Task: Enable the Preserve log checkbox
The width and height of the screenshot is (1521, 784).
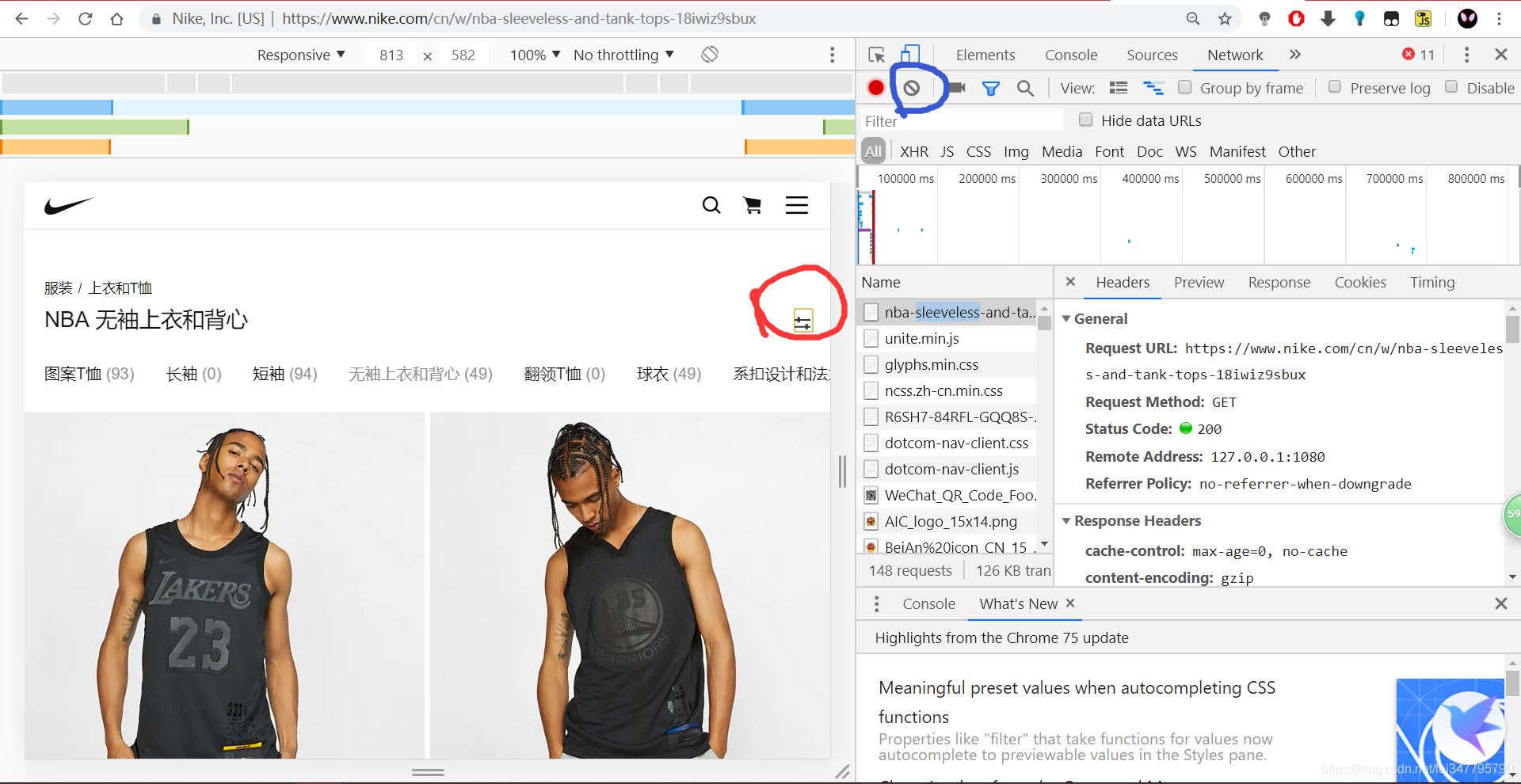Action: (x=1335, y=88)
